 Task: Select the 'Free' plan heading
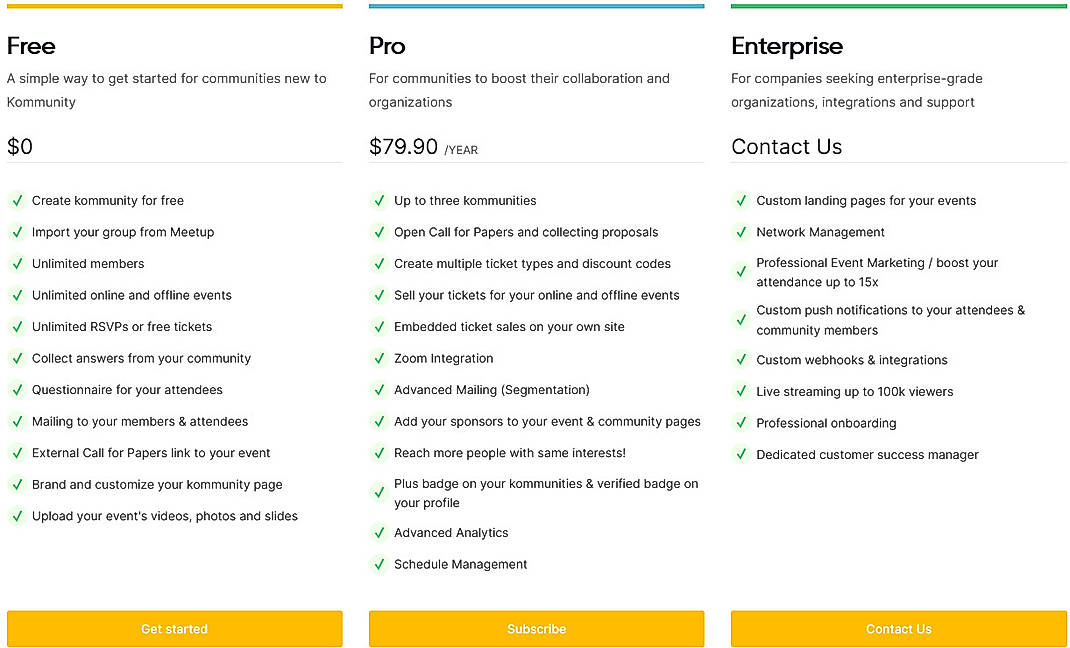(30, 46)
